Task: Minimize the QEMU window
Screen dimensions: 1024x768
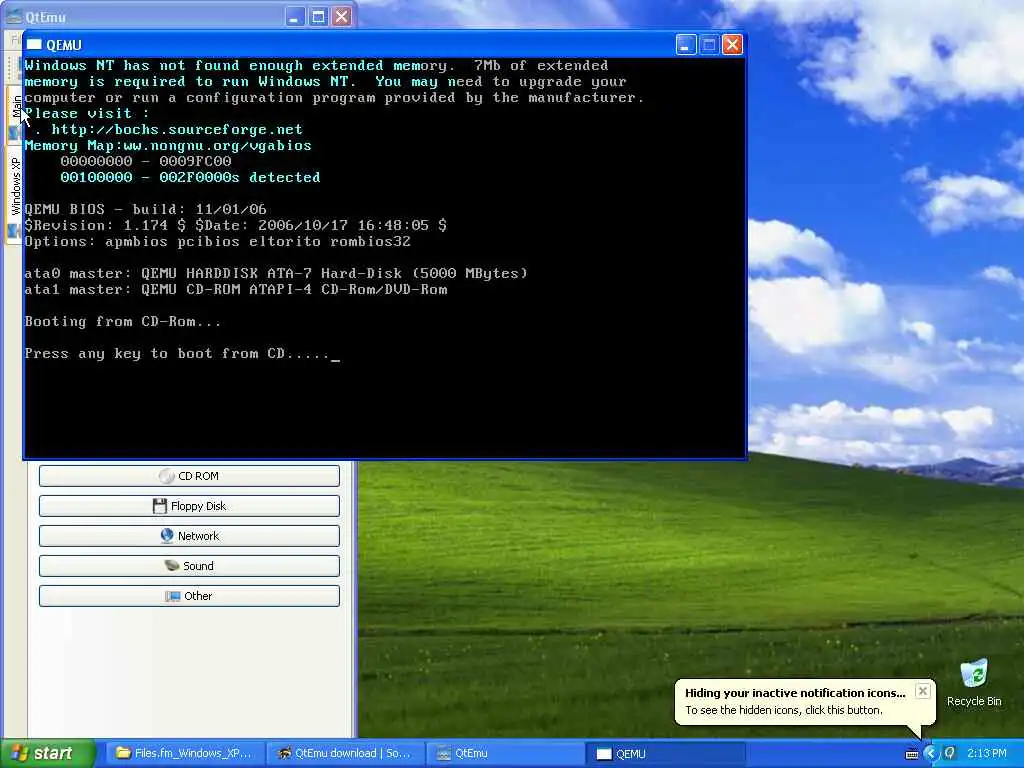Action: point(686,44)
